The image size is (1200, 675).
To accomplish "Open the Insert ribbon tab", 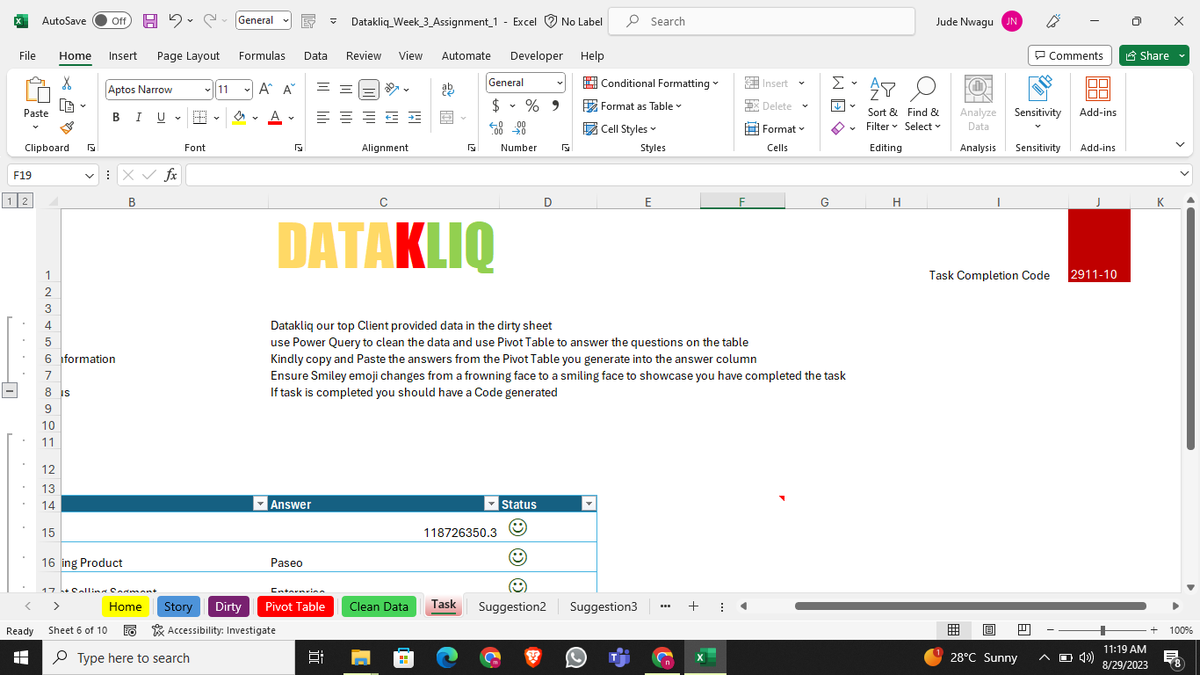I will (x=123, y=56).
